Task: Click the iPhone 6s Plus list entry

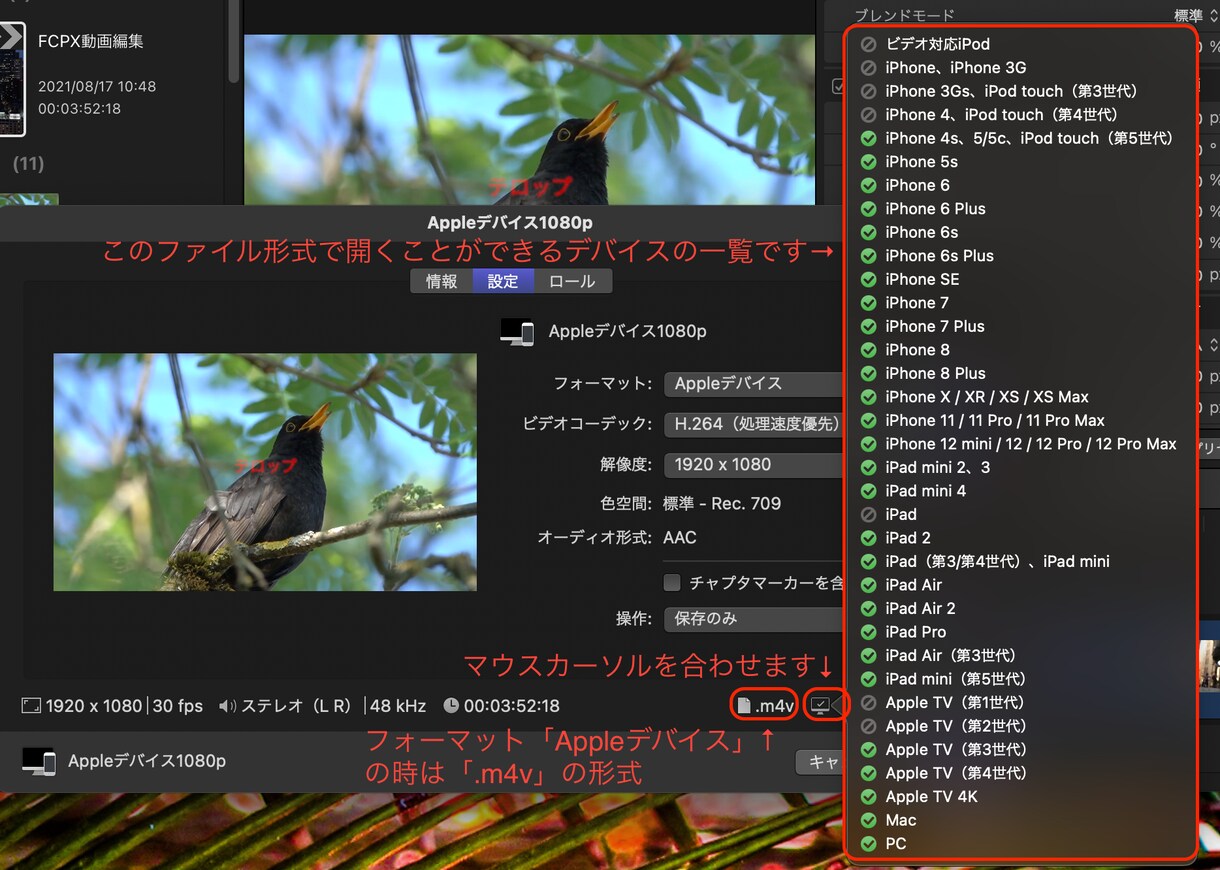Action: tap(940, 256)
